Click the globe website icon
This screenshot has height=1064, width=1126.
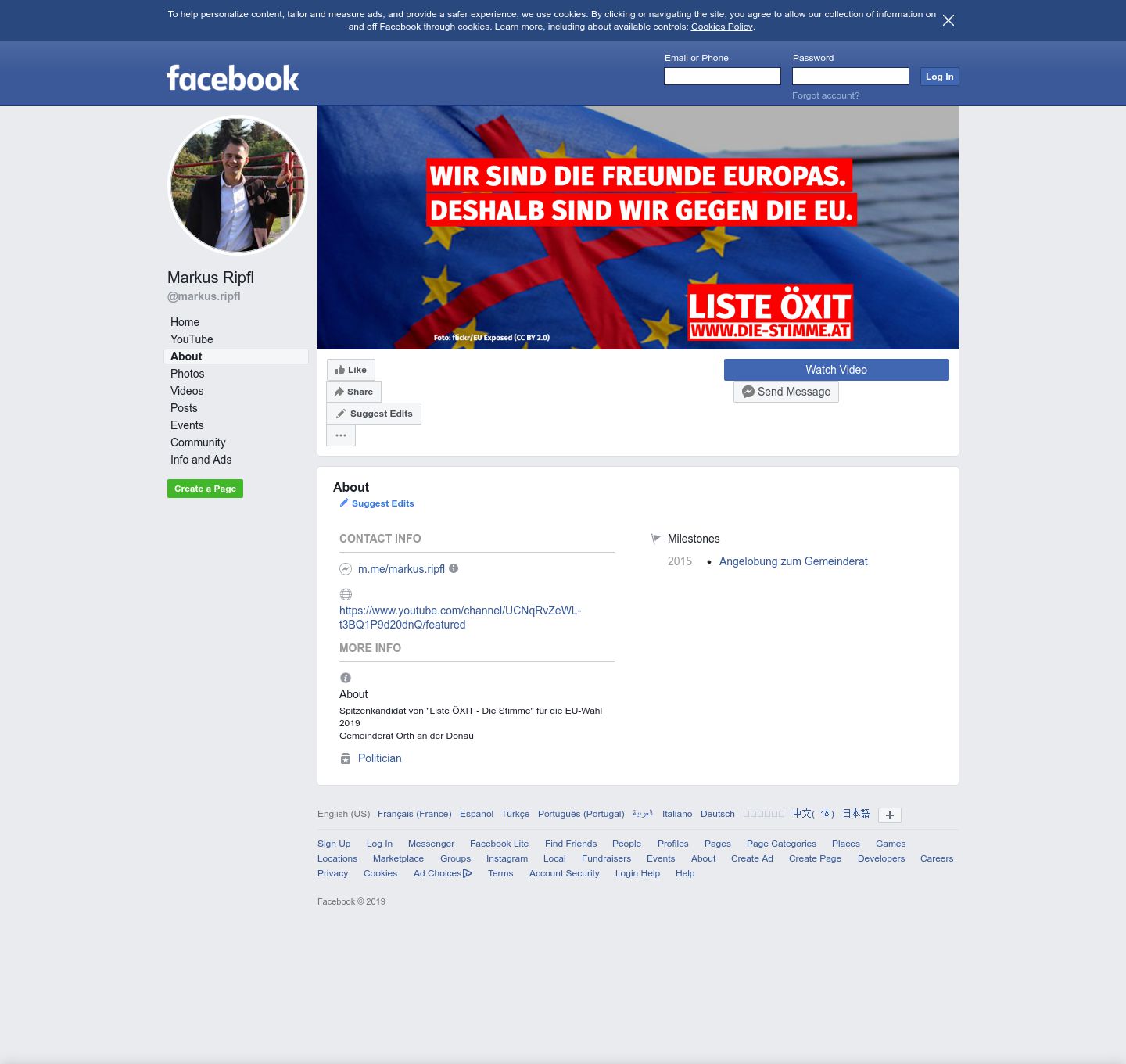click(346, 594)
